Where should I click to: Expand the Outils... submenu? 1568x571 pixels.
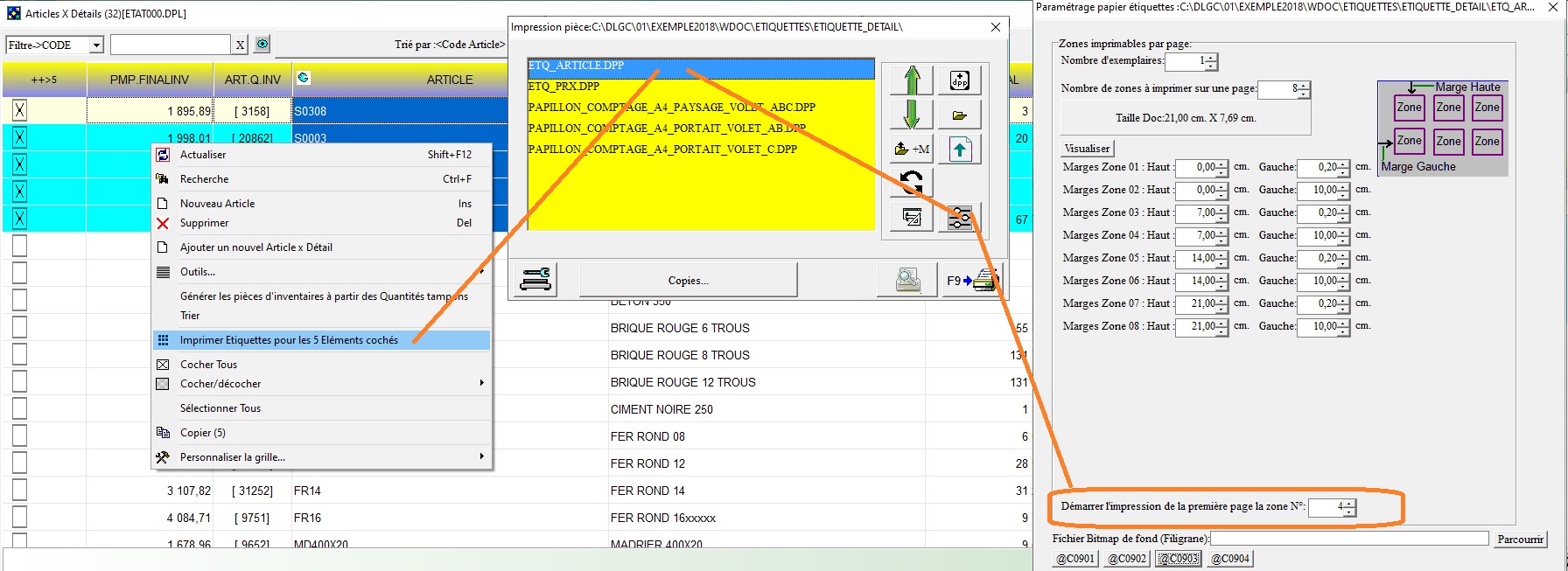pos(322,272)
